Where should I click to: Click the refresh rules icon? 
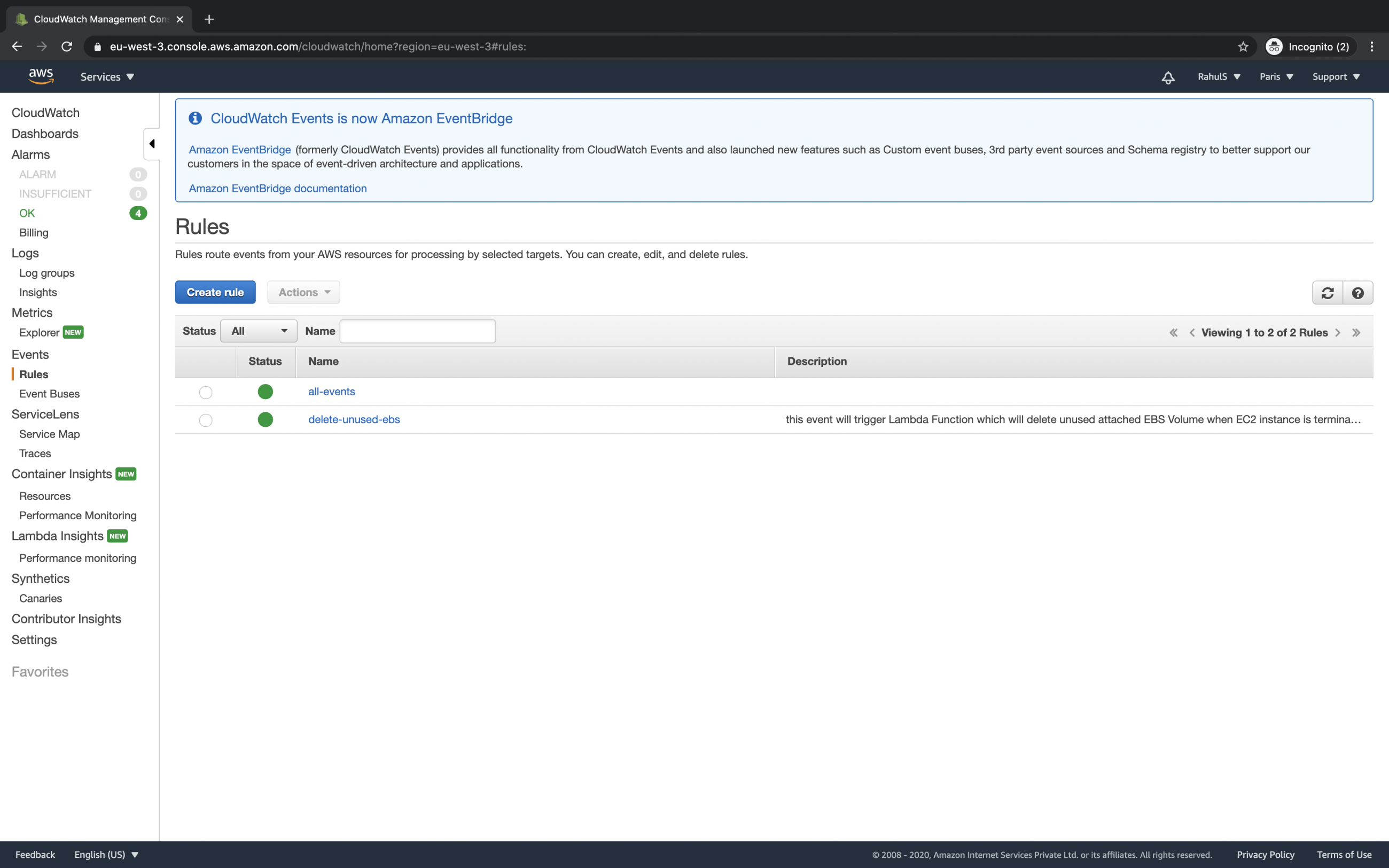pos(1329,292)
